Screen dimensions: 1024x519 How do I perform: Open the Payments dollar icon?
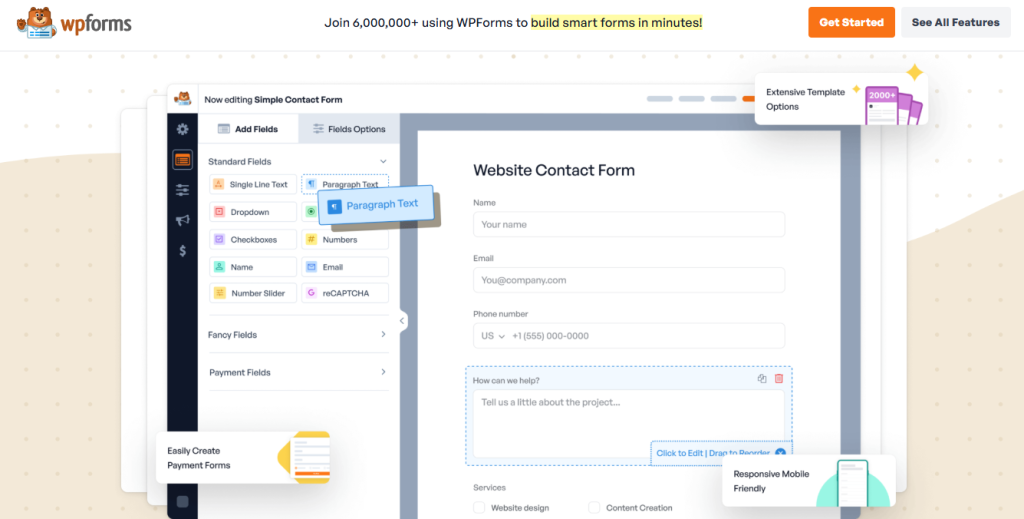click(182, 251)
